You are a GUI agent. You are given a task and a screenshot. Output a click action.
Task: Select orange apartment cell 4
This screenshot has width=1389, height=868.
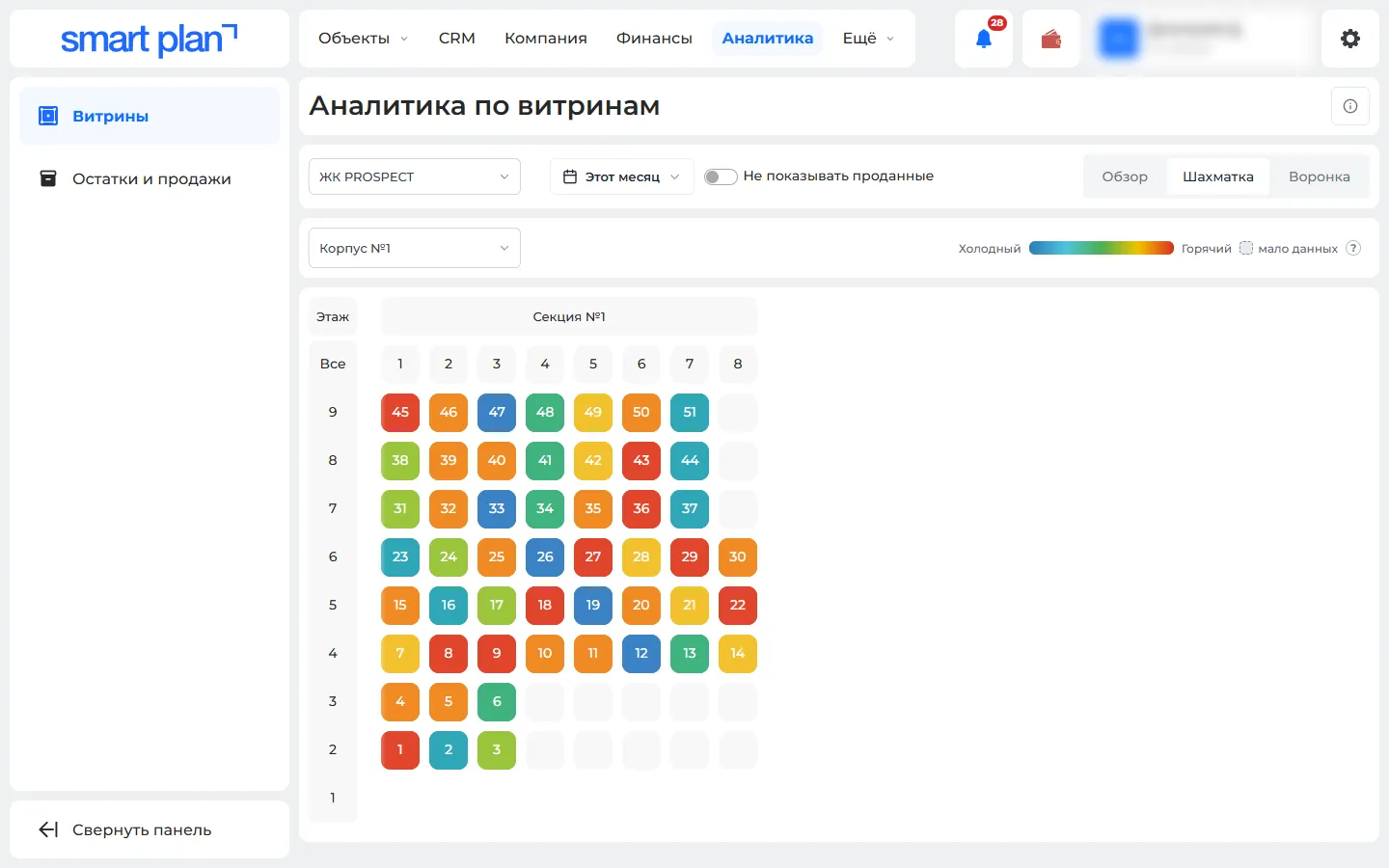coord(400,701)
